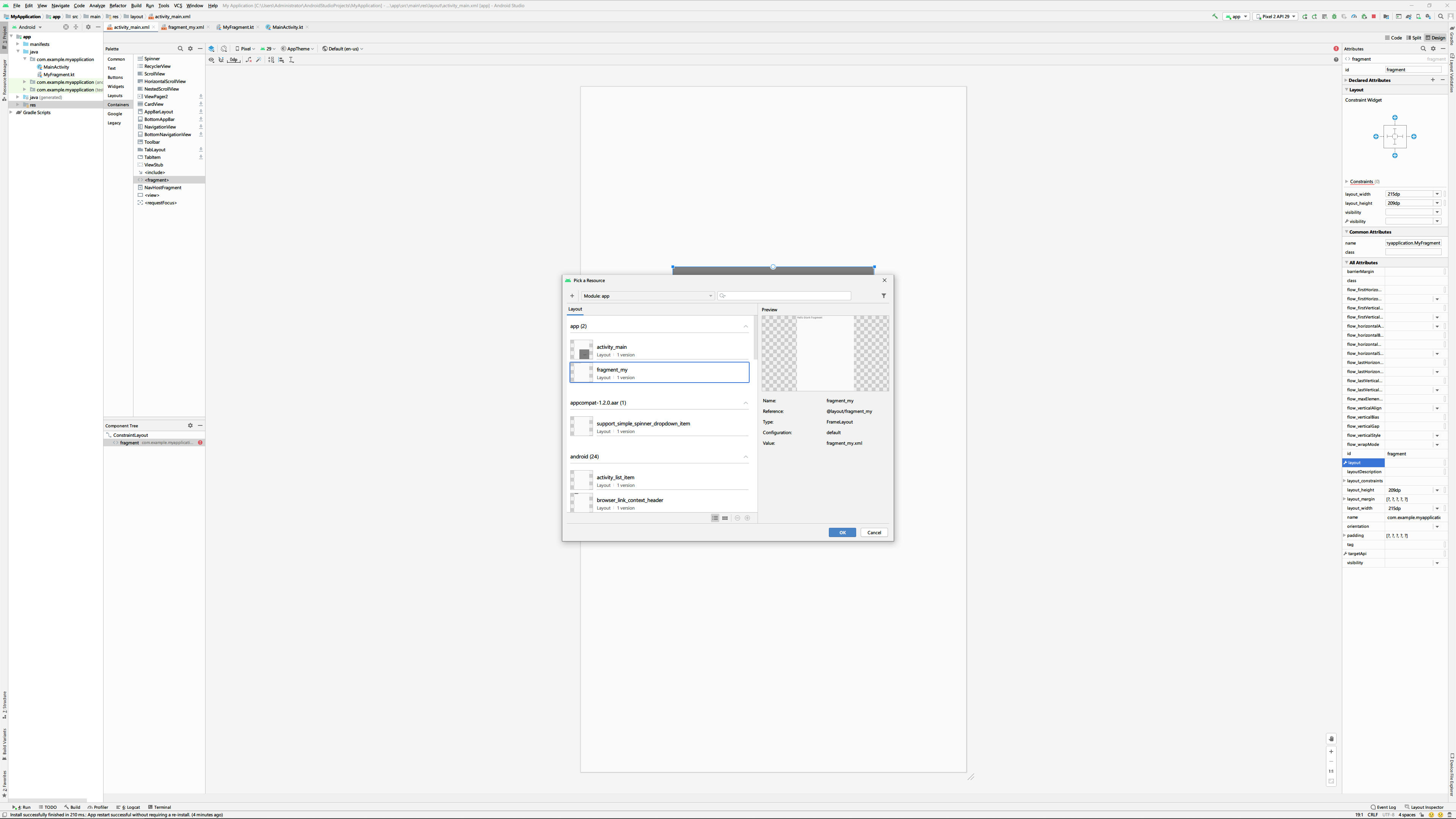The width and height of the screenshot is (1456, 819).
Task: Collapse the android (24) section
Action: click(x=745, y=457)
